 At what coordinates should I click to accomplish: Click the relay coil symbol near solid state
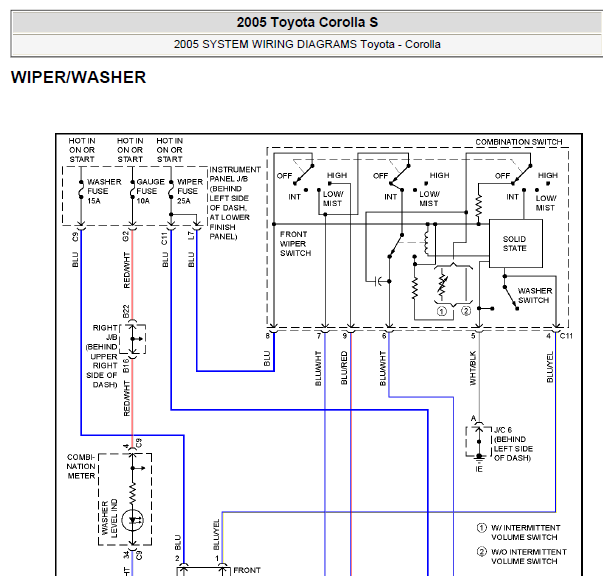(x=426, y=241)
